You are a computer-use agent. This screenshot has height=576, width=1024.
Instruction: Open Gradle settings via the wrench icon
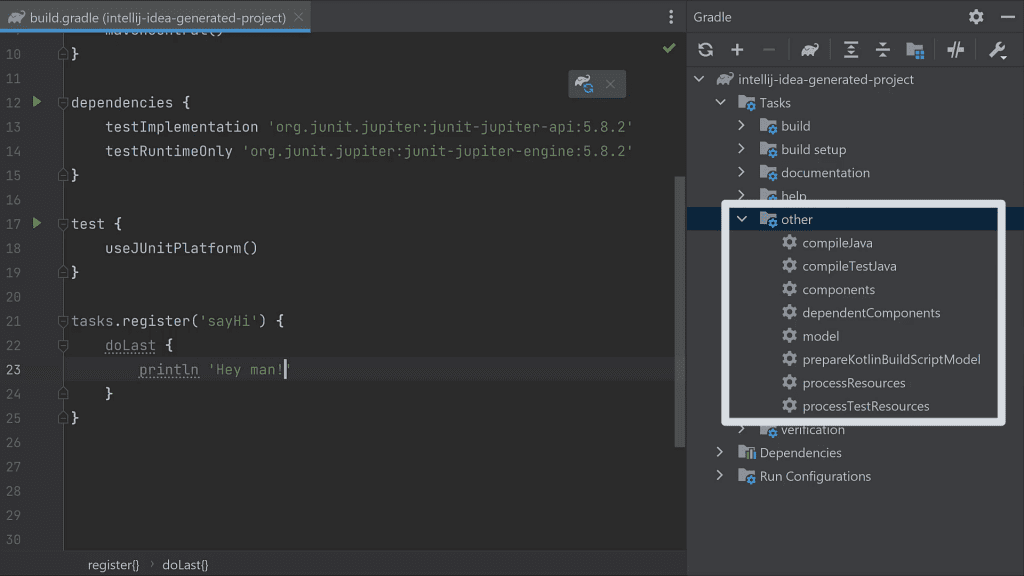[x=997, y=49]
